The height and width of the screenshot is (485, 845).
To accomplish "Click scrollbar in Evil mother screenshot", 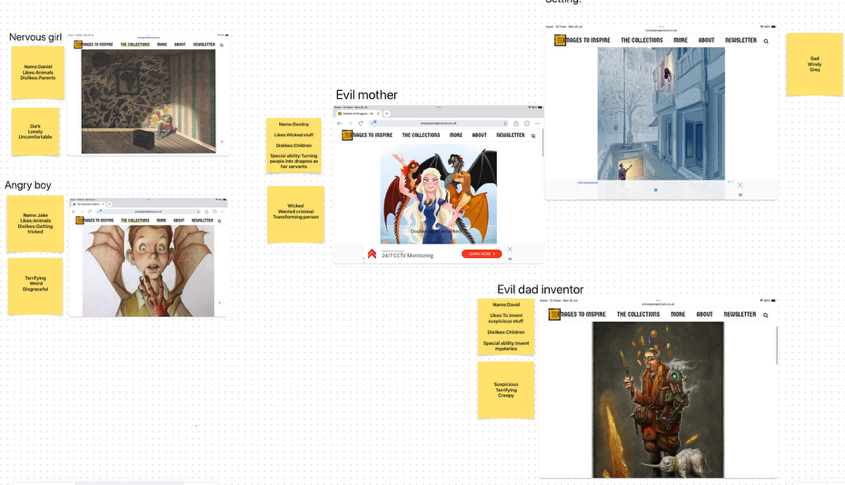I will tap(543, 143).
